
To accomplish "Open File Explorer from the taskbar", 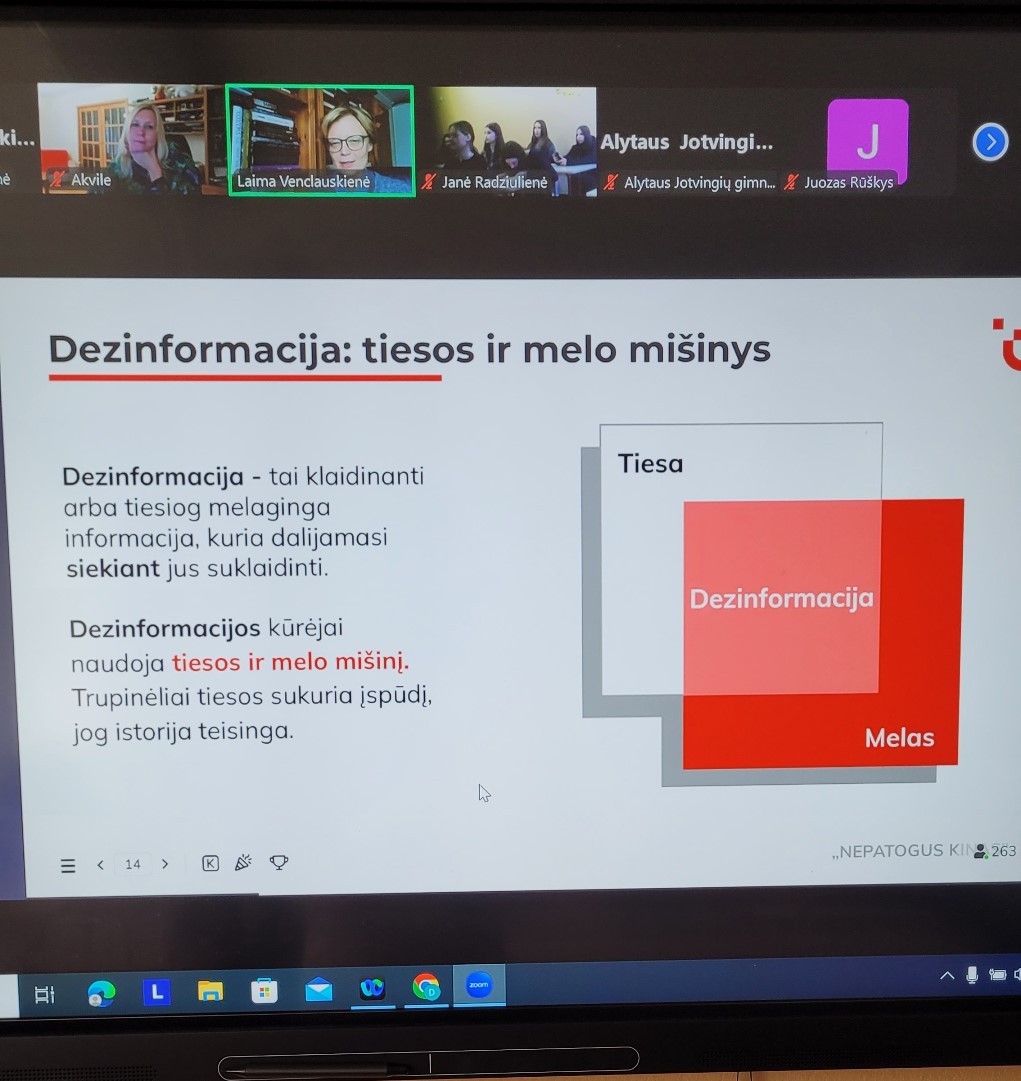I will click(x=210, y=991).
